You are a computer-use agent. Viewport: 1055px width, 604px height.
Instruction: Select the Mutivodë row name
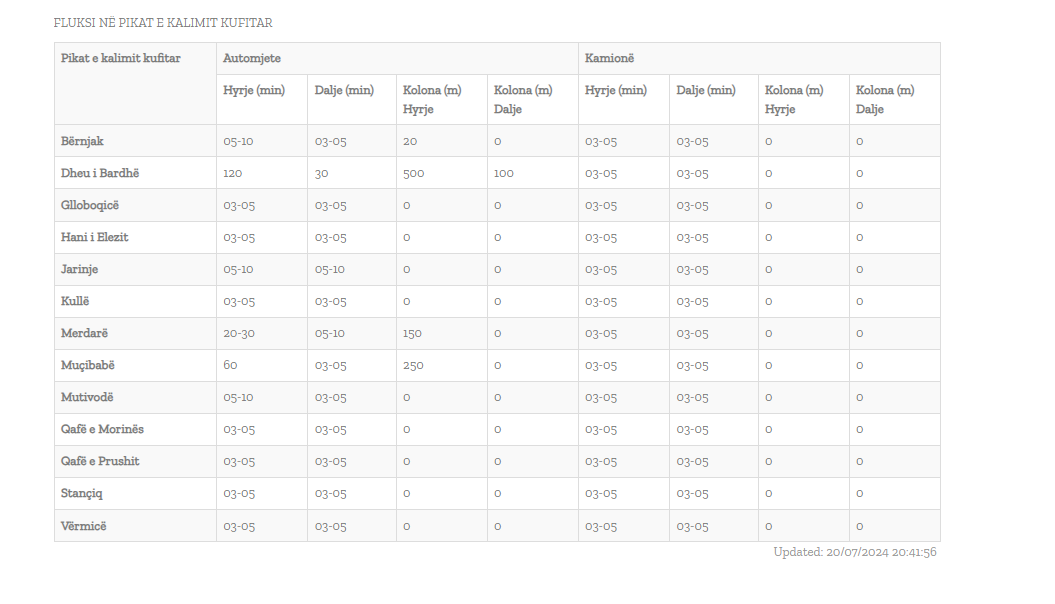tap(87, 397)
